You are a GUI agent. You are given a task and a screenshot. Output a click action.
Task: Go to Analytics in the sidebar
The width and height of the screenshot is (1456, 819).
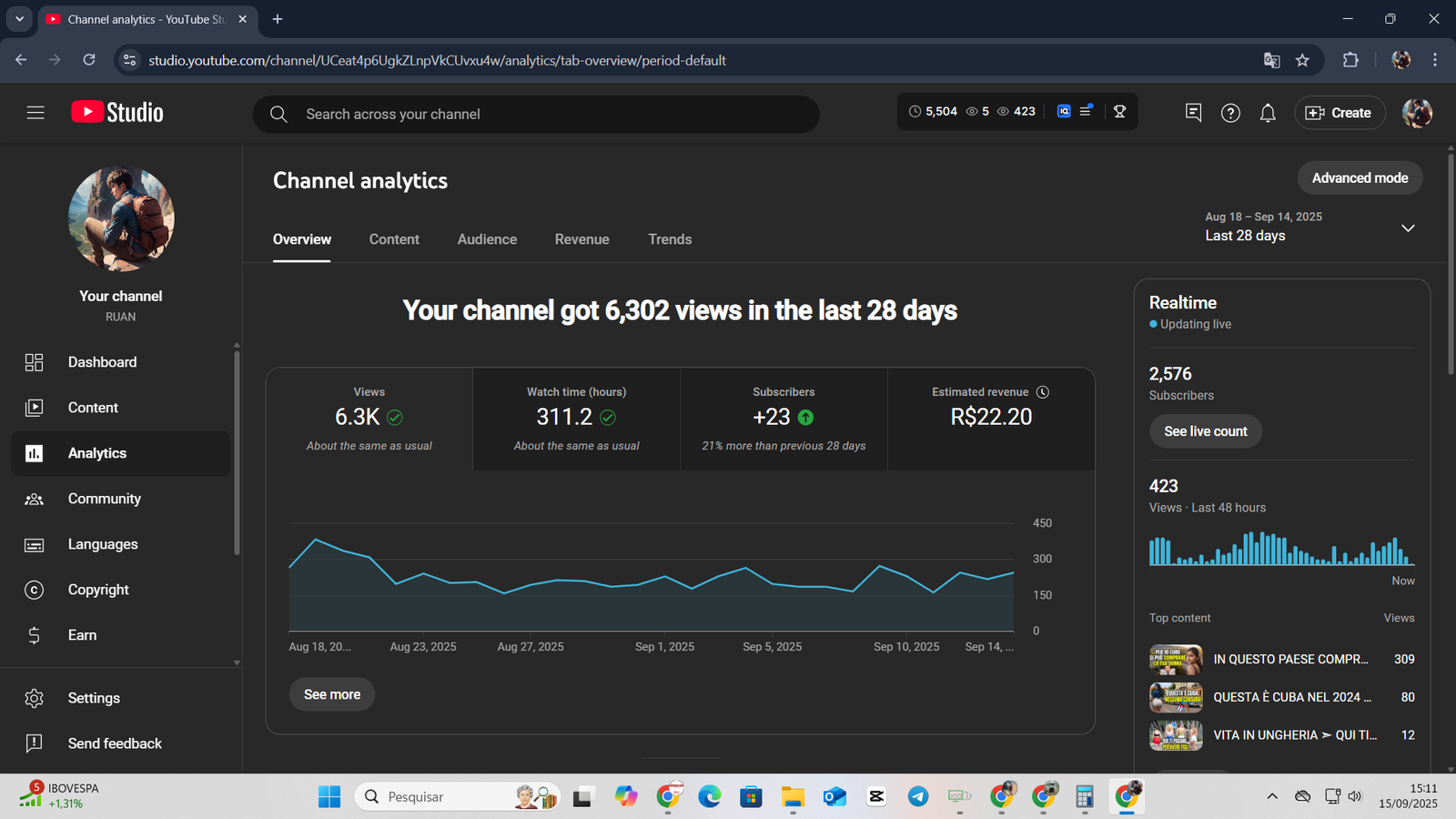121,453
